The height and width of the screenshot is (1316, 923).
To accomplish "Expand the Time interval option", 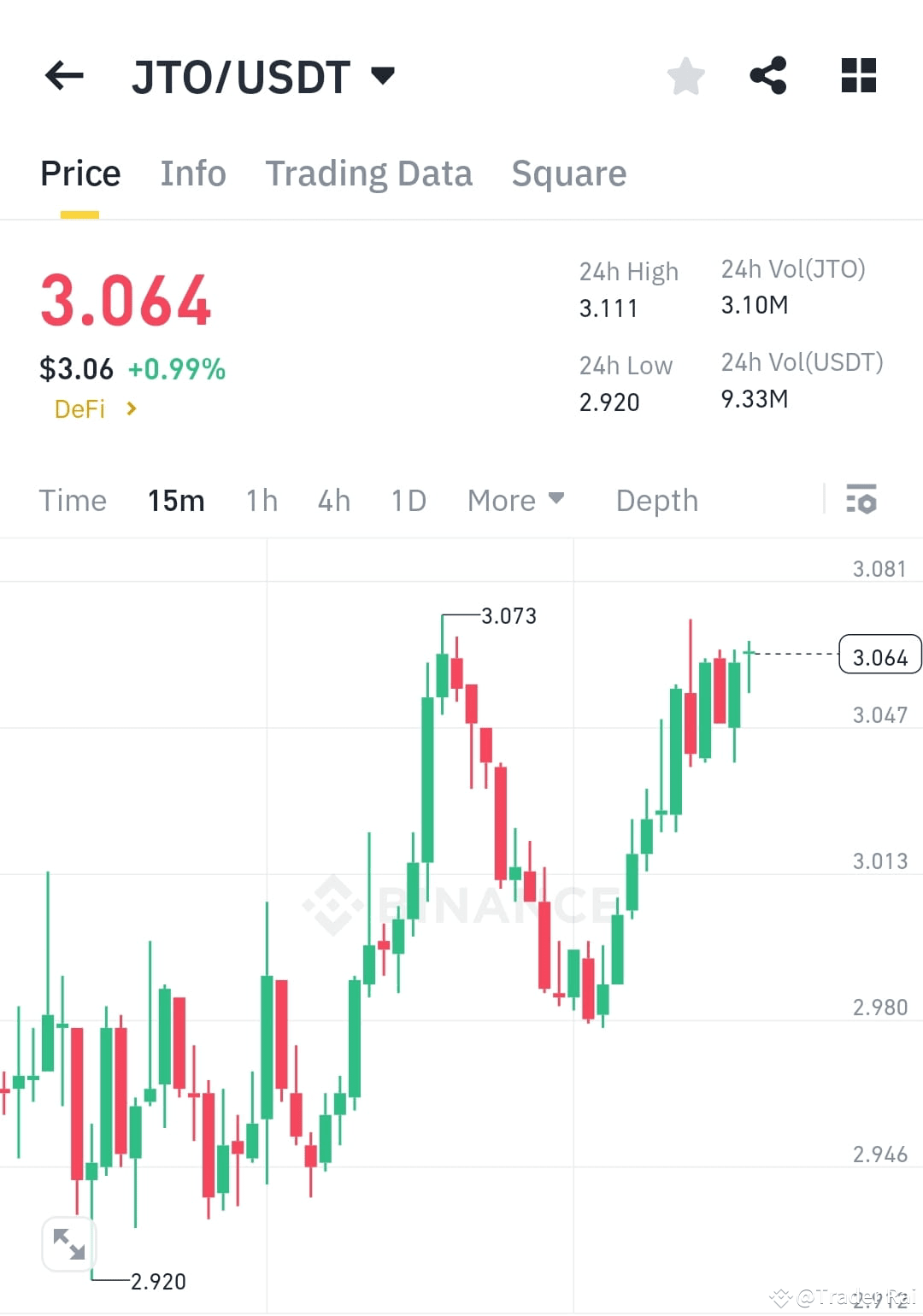I will pyautogui.click(x=73, y=500).
